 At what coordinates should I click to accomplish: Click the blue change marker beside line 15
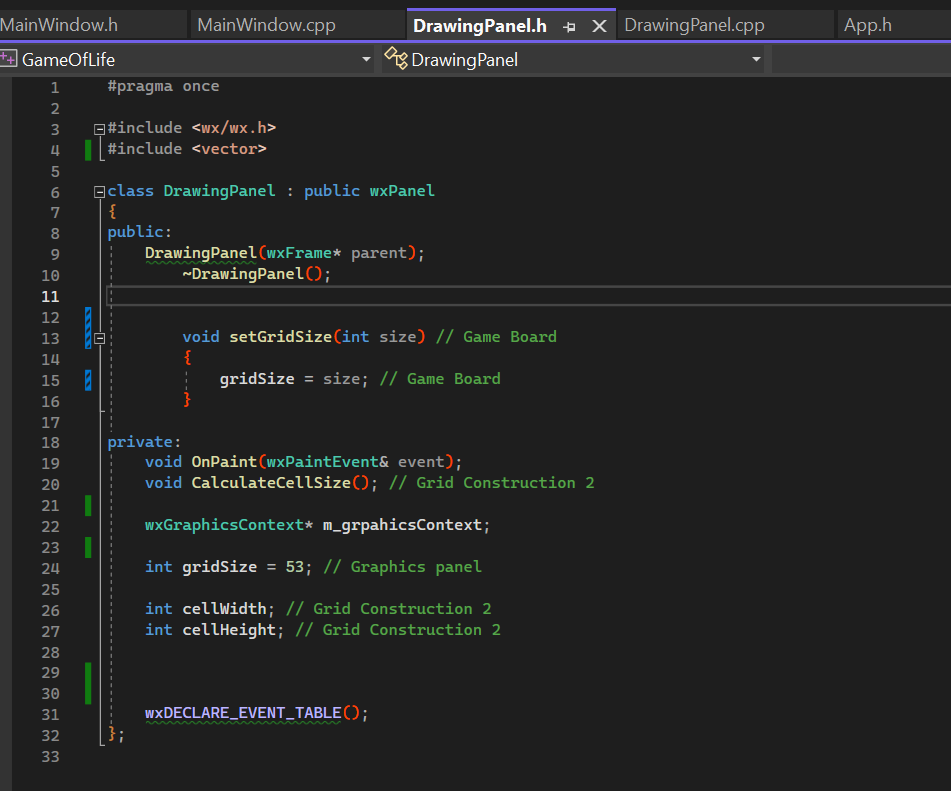point(87,379)
